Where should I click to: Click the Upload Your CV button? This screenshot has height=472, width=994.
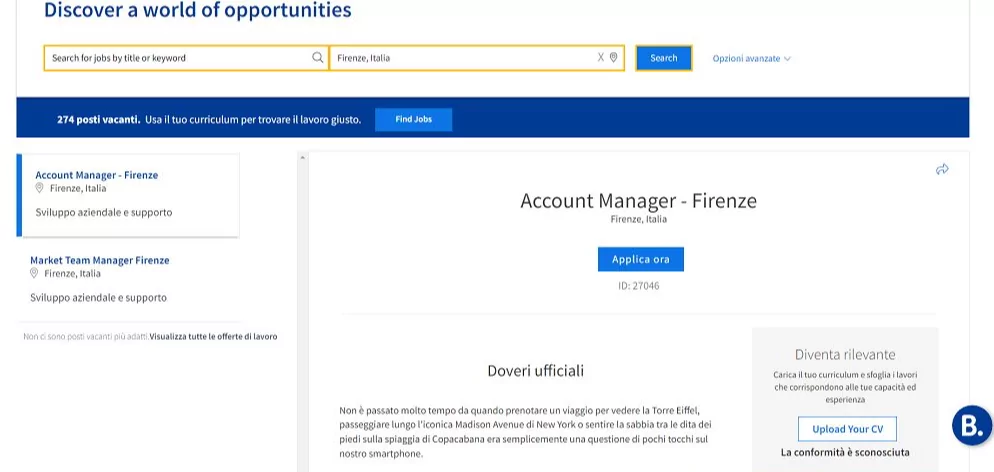[x=847, y=429]
